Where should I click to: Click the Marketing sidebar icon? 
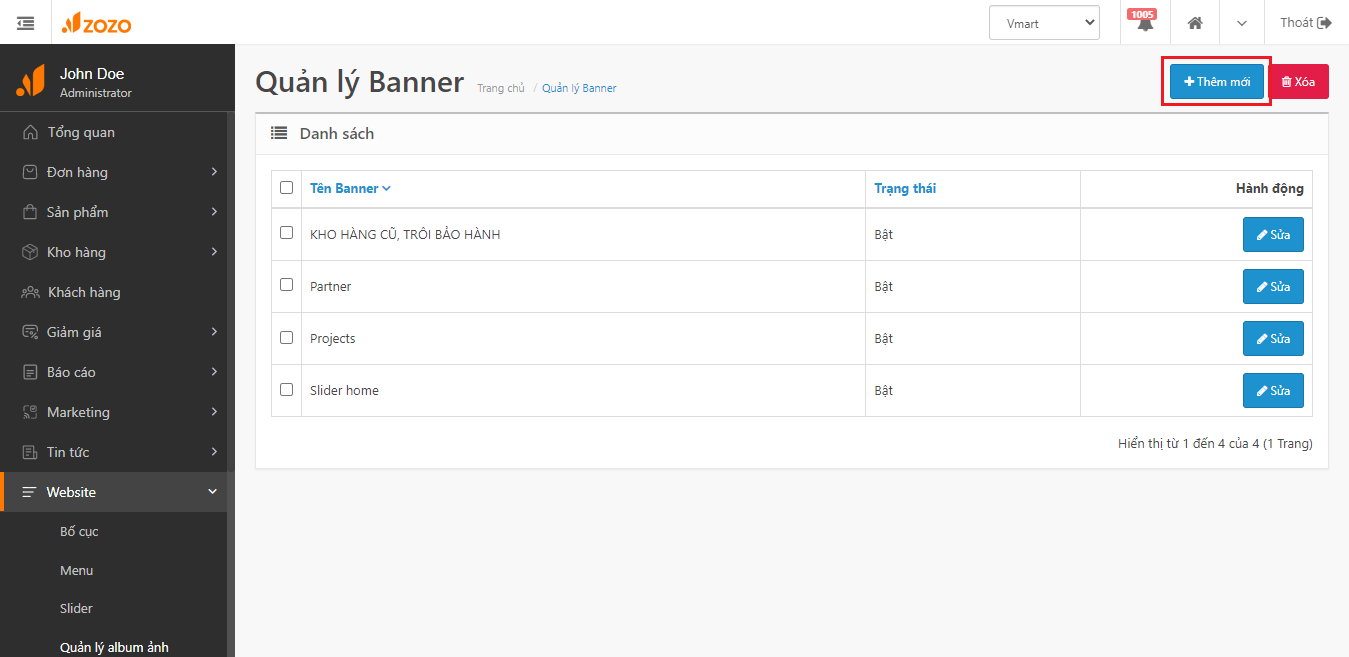(30, 412)
